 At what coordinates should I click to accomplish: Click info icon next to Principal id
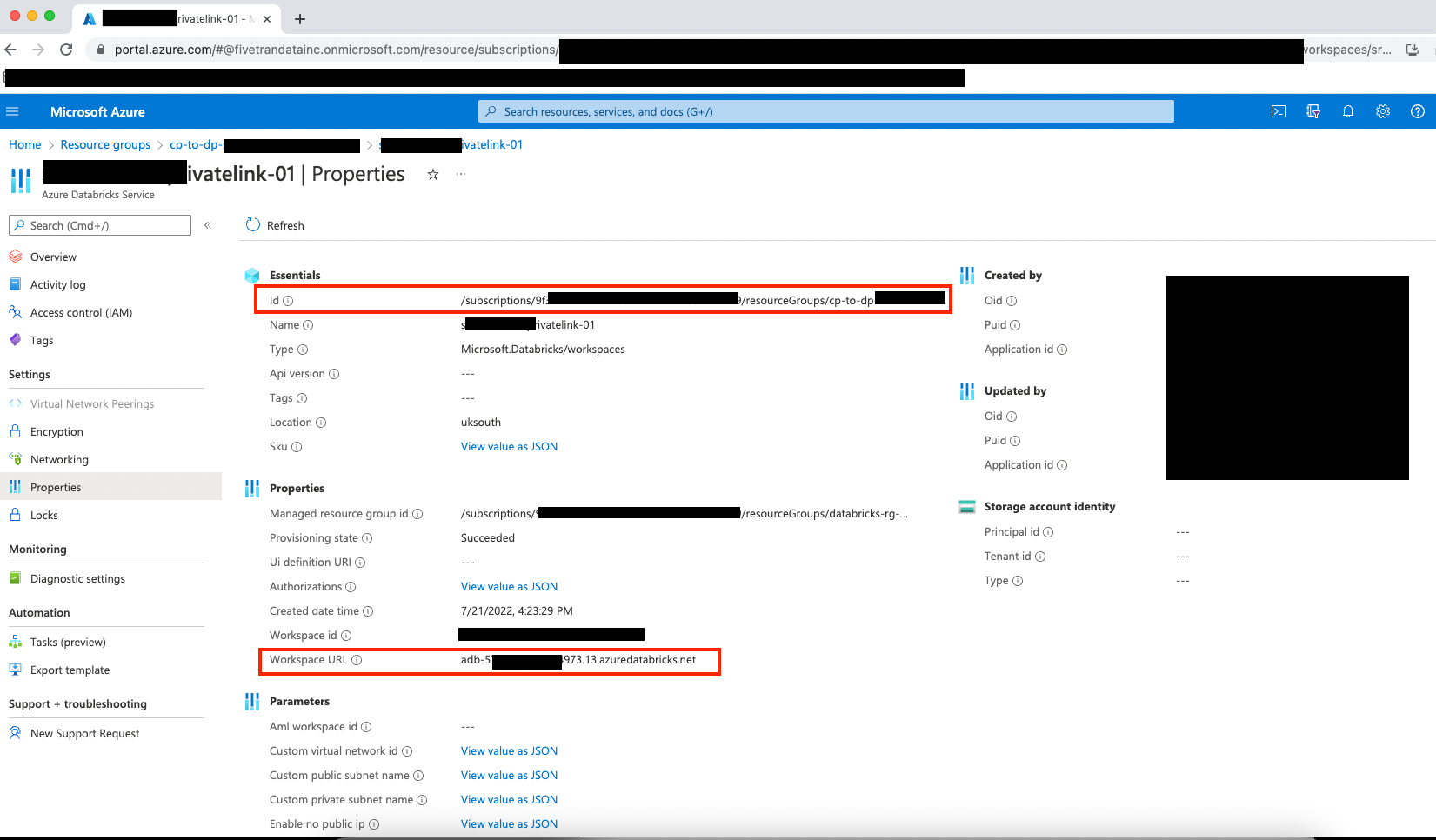(x=1048, y=532)
